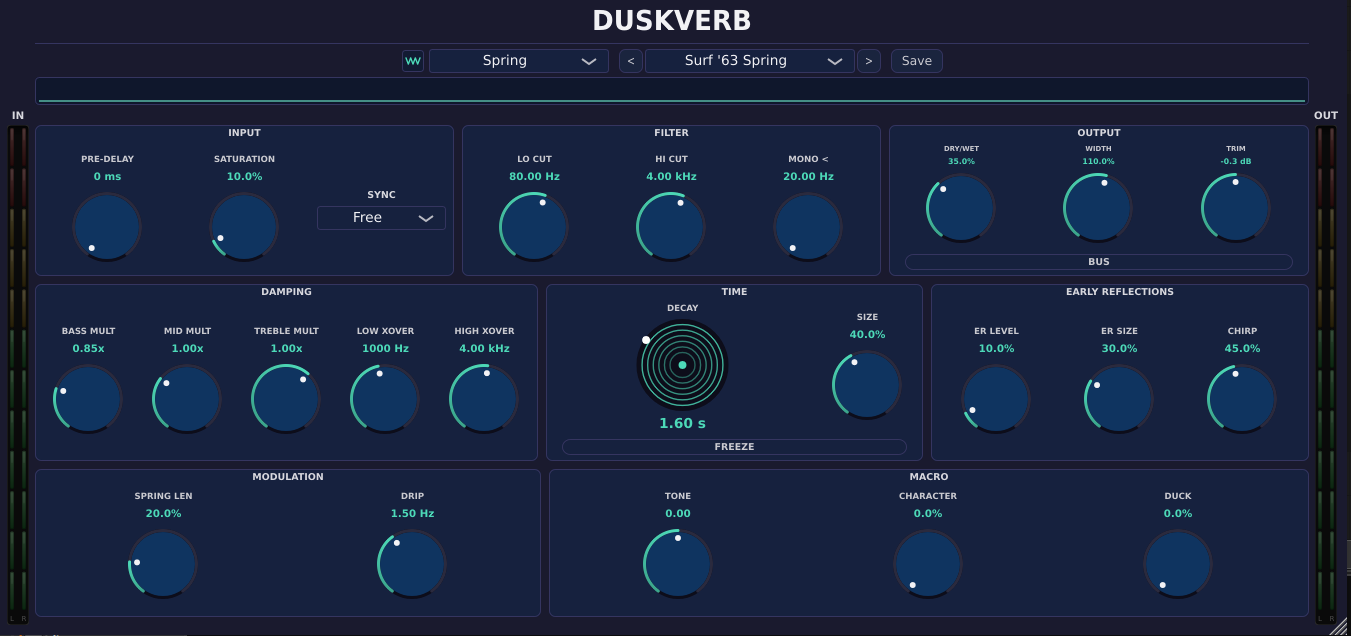
Task: Click the 20.0% spring len value
Action: [163, 514]
